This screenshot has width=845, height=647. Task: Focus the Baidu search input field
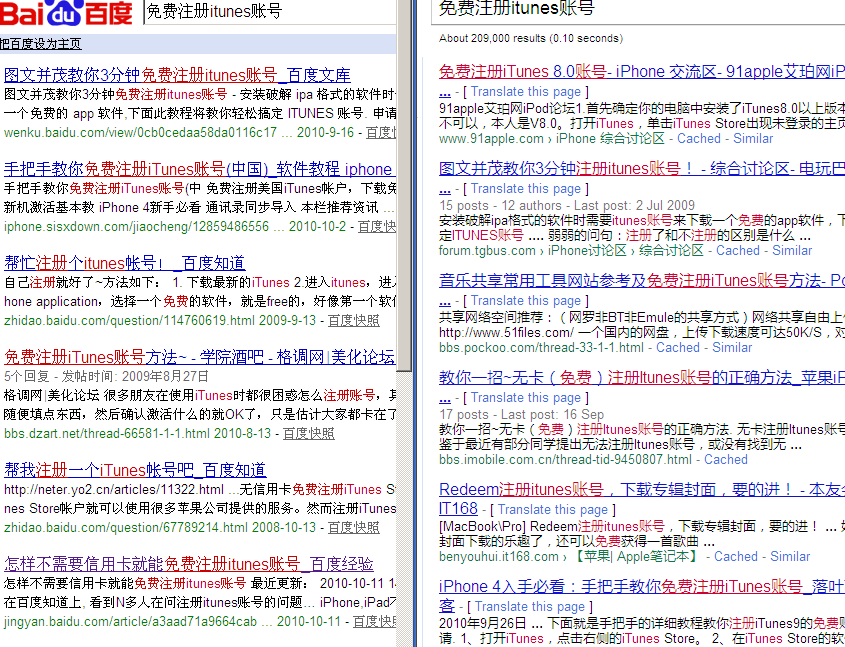tap(271, 12)
